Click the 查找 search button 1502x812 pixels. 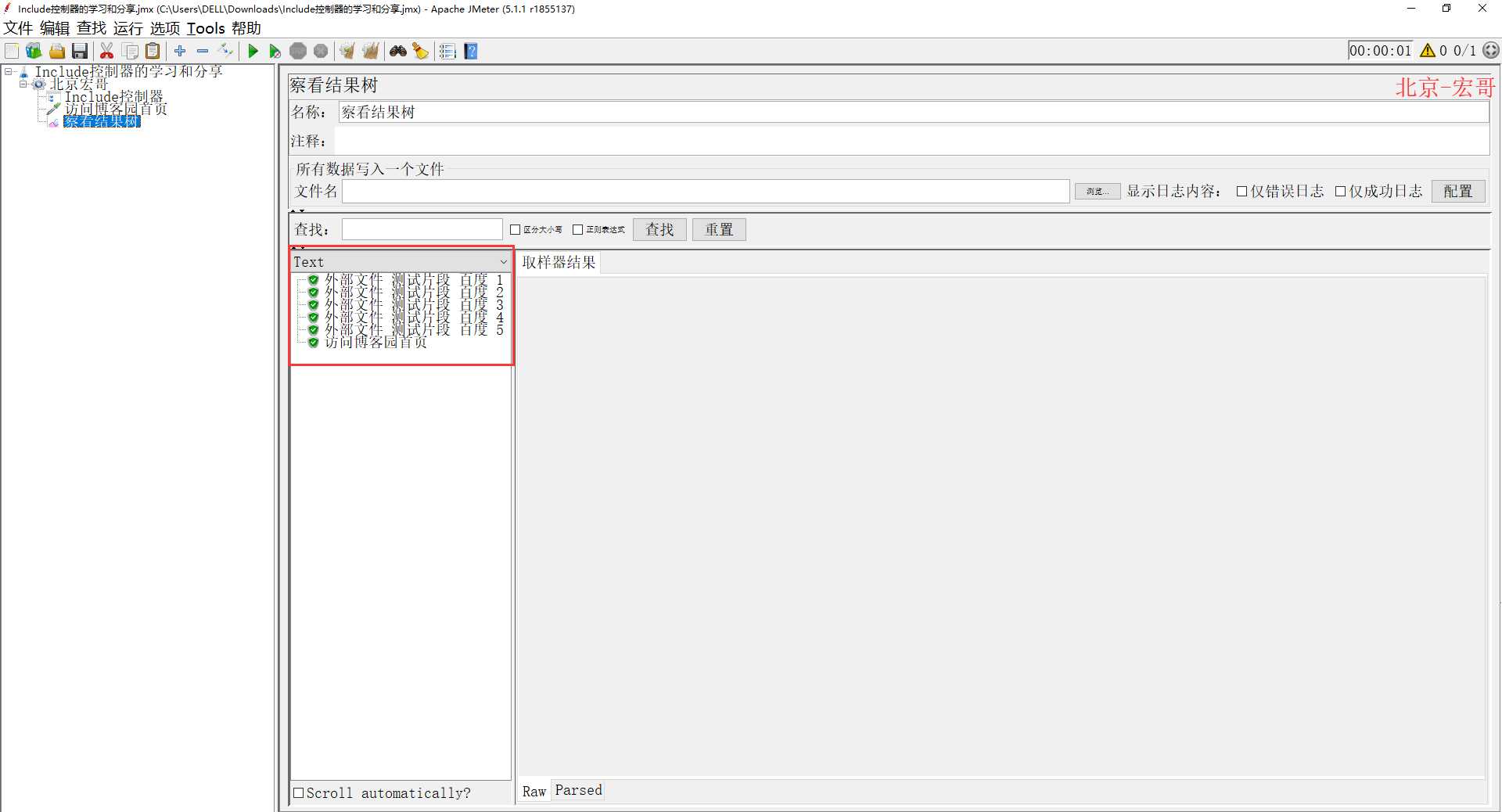point(659,230)
